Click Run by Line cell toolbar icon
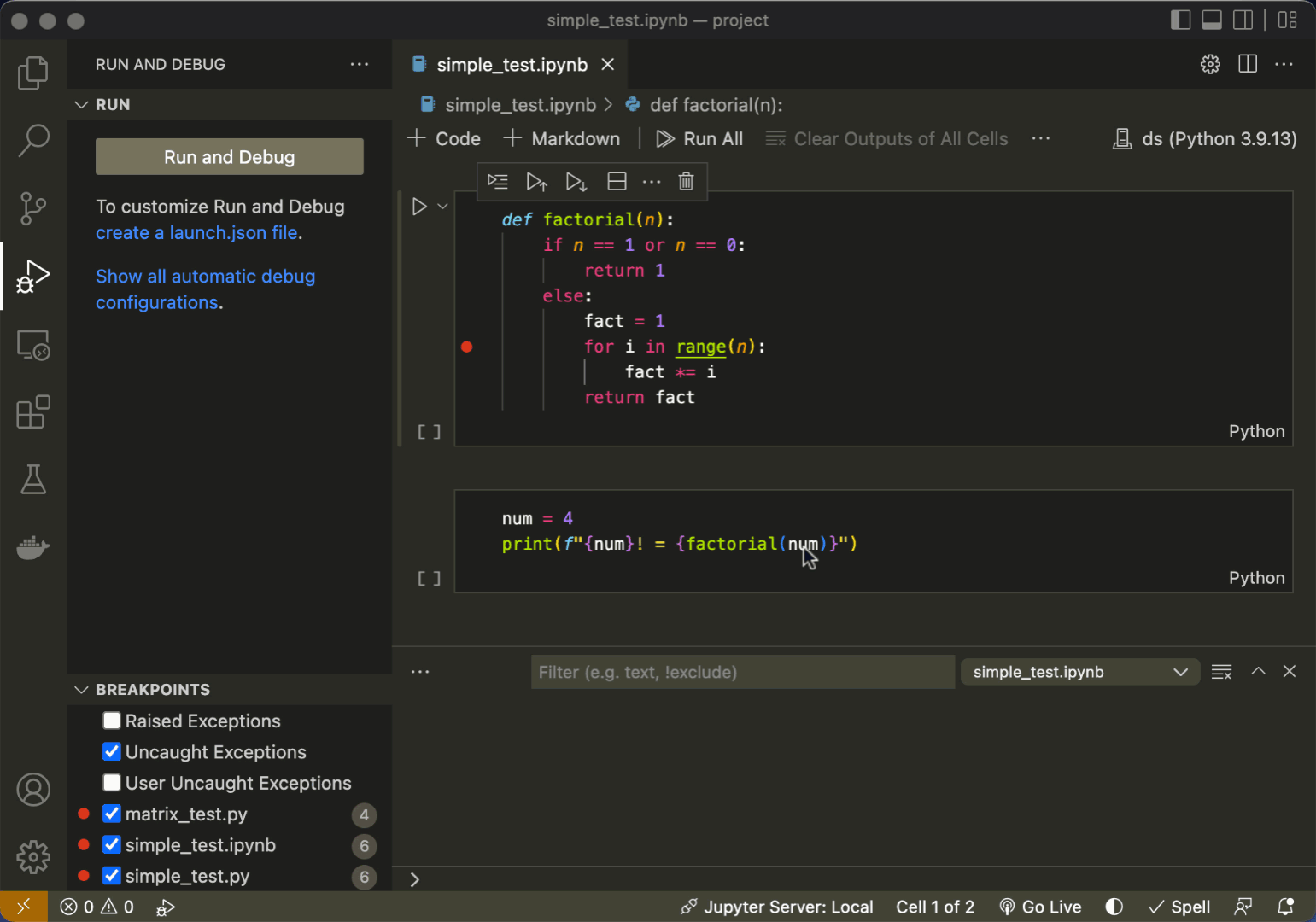 497,181
